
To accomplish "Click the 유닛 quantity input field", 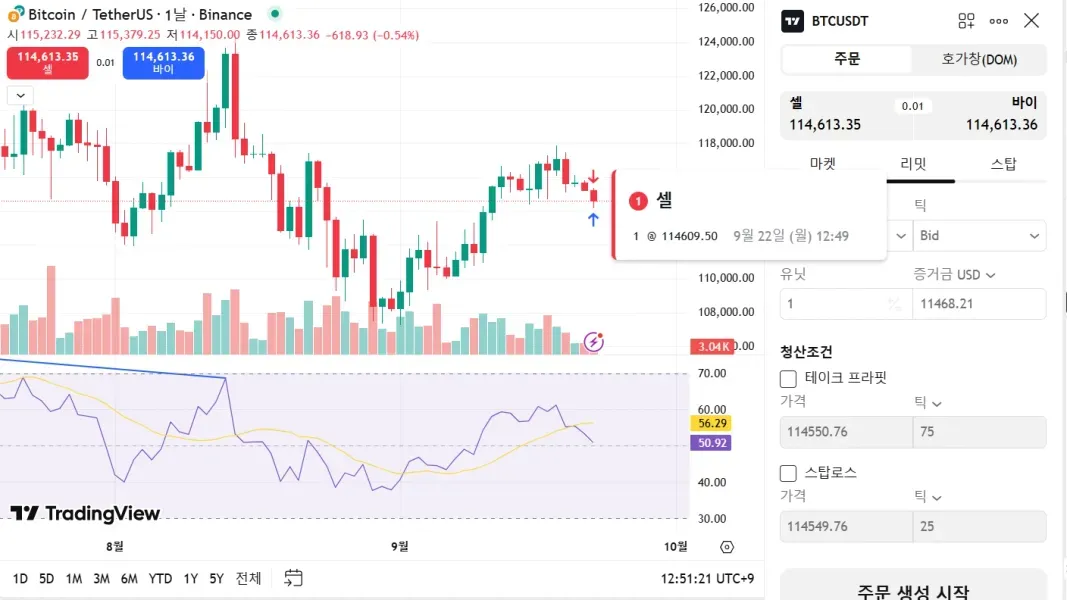I will pyautogui.click(x=835, y=304).
